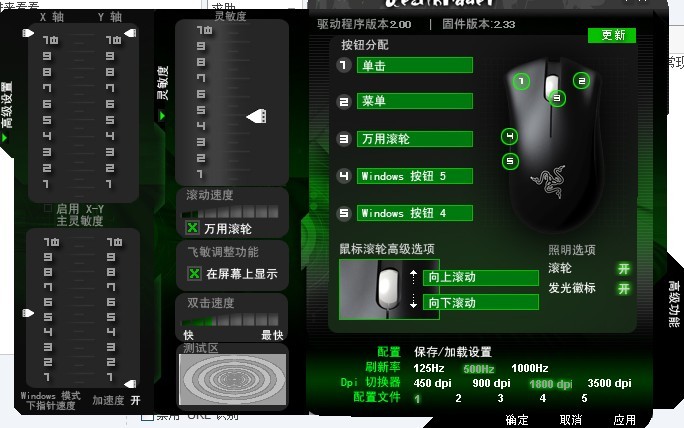The height and width of the screenshot is (428, 684).
Task: Select 1000Hz polling rate
Action: [x=530, y=368]
